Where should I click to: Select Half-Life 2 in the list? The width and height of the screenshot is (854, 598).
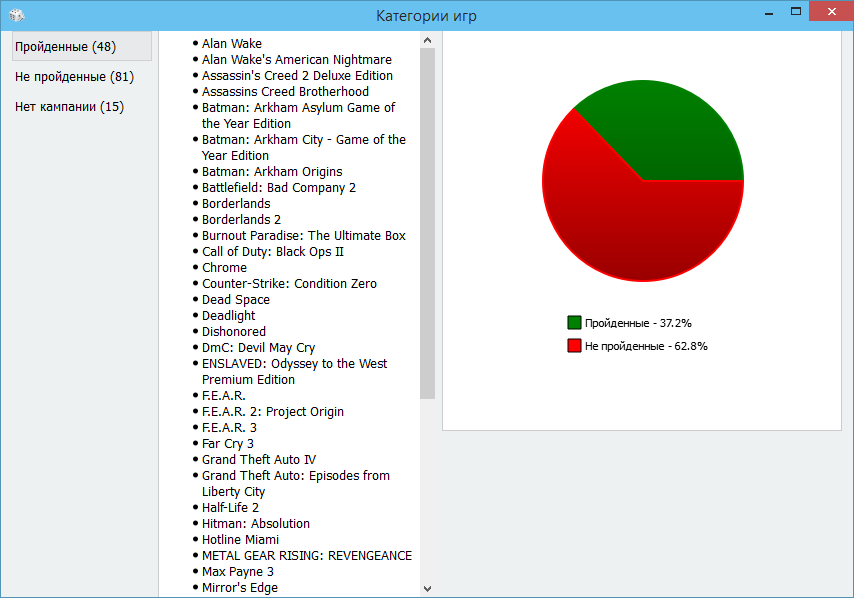(230, 508)
